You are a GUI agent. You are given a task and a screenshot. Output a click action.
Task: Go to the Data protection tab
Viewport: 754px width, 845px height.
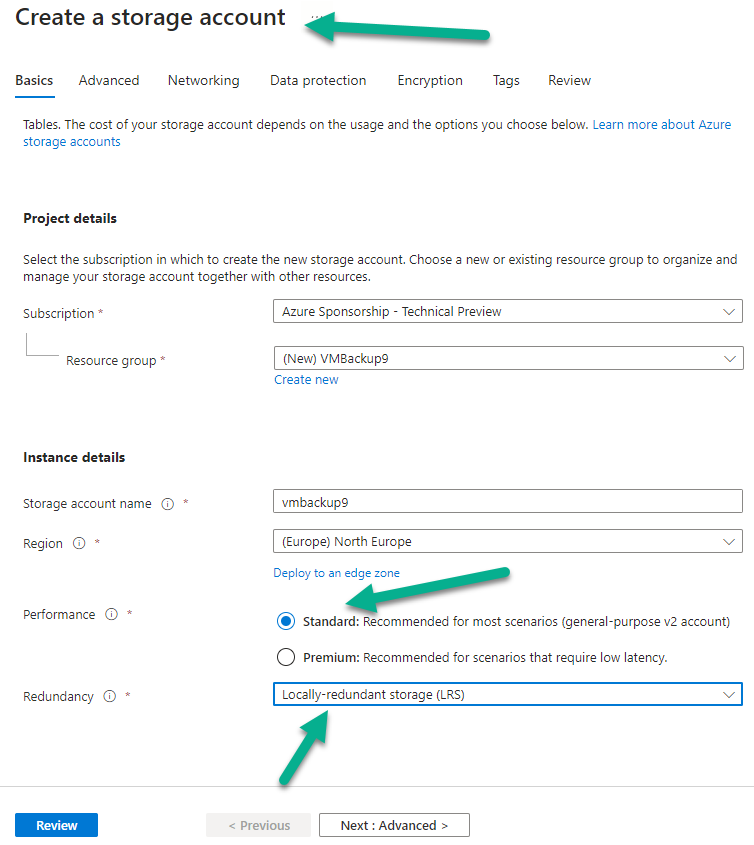(318, 80)
